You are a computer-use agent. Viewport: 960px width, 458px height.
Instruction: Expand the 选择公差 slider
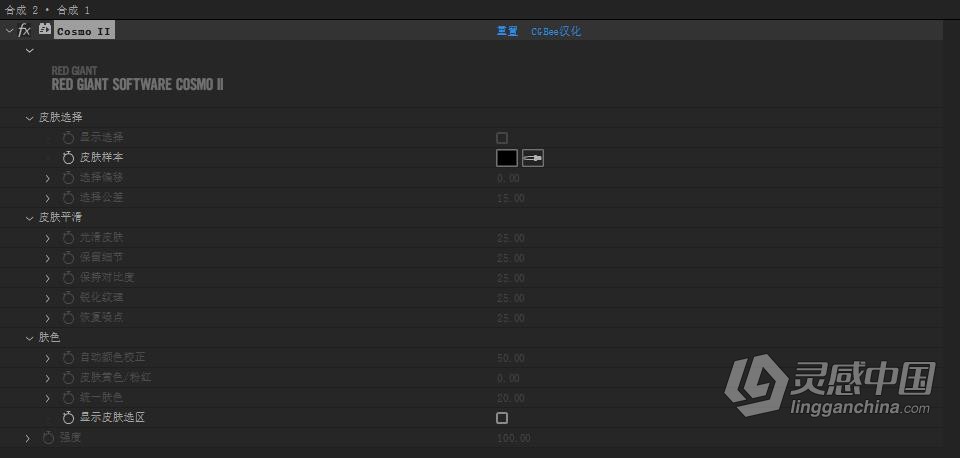coord(48,198)
